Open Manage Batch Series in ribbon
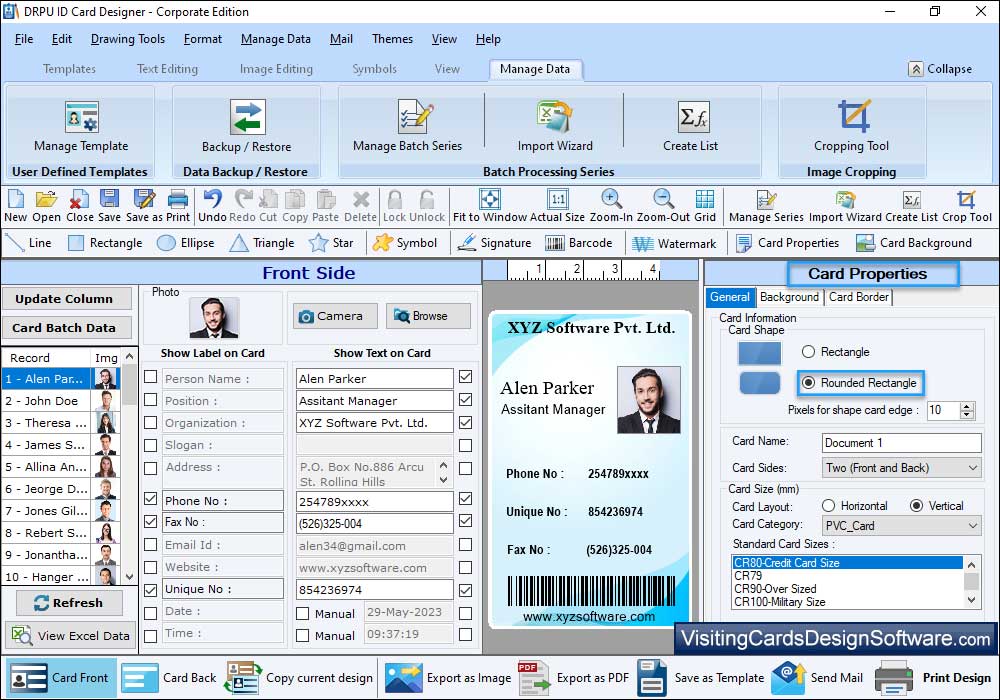 (x=408, y=126)
